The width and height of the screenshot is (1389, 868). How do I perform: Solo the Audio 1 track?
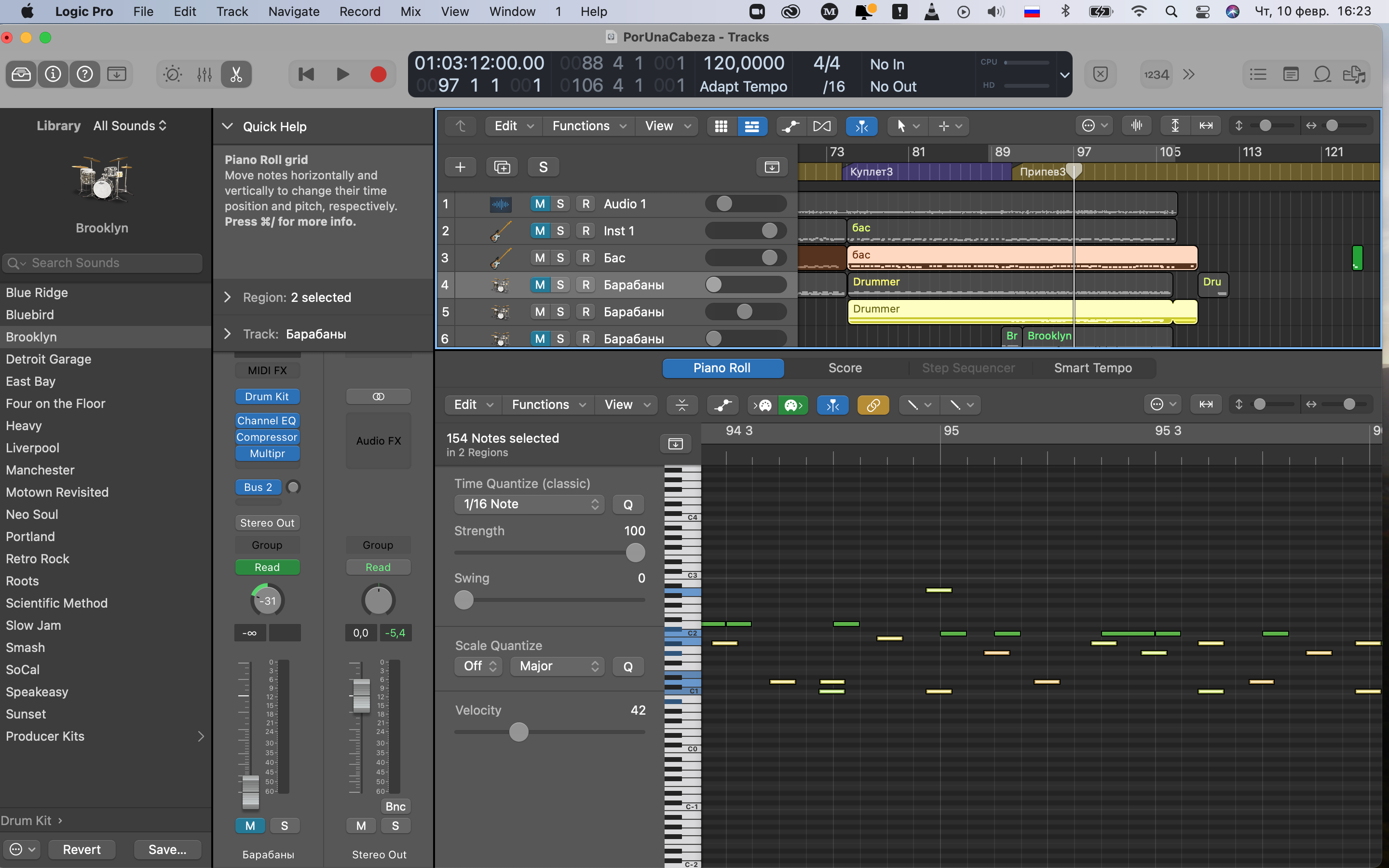point(560,204)
